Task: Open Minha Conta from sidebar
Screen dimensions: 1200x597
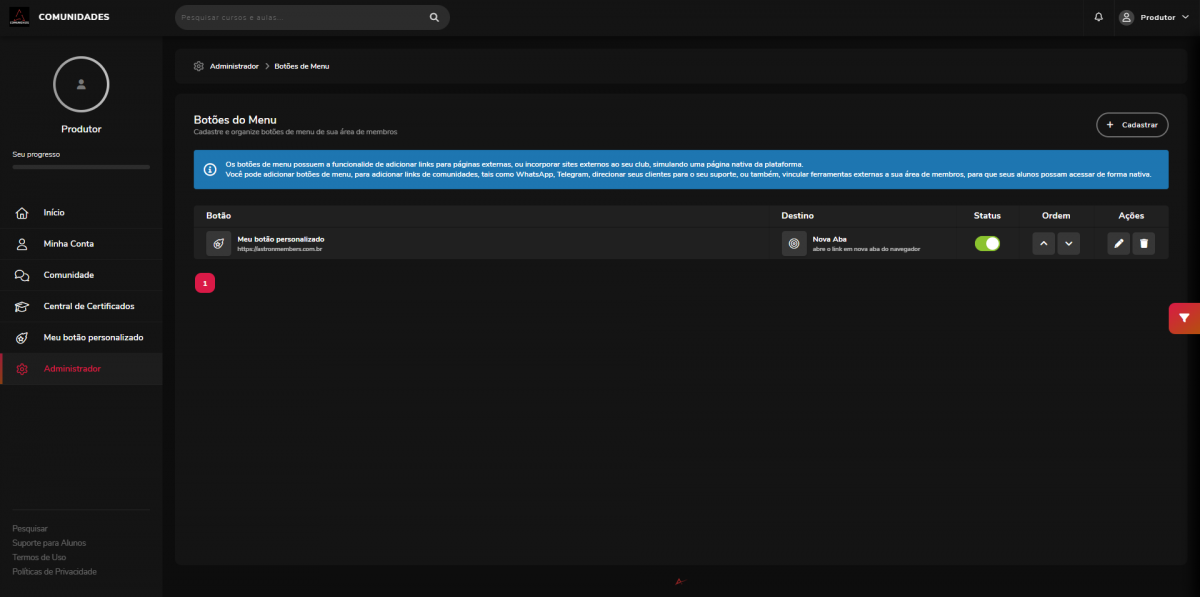Action: 68,244
